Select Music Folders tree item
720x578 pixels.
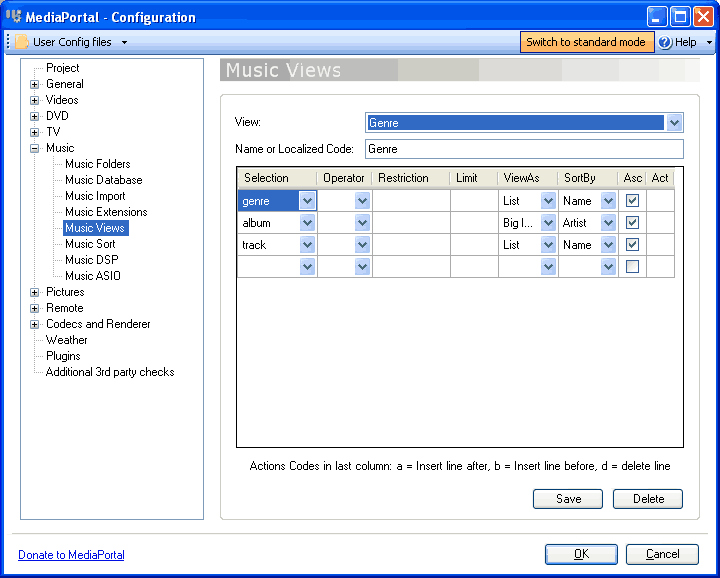coord(98,164)
